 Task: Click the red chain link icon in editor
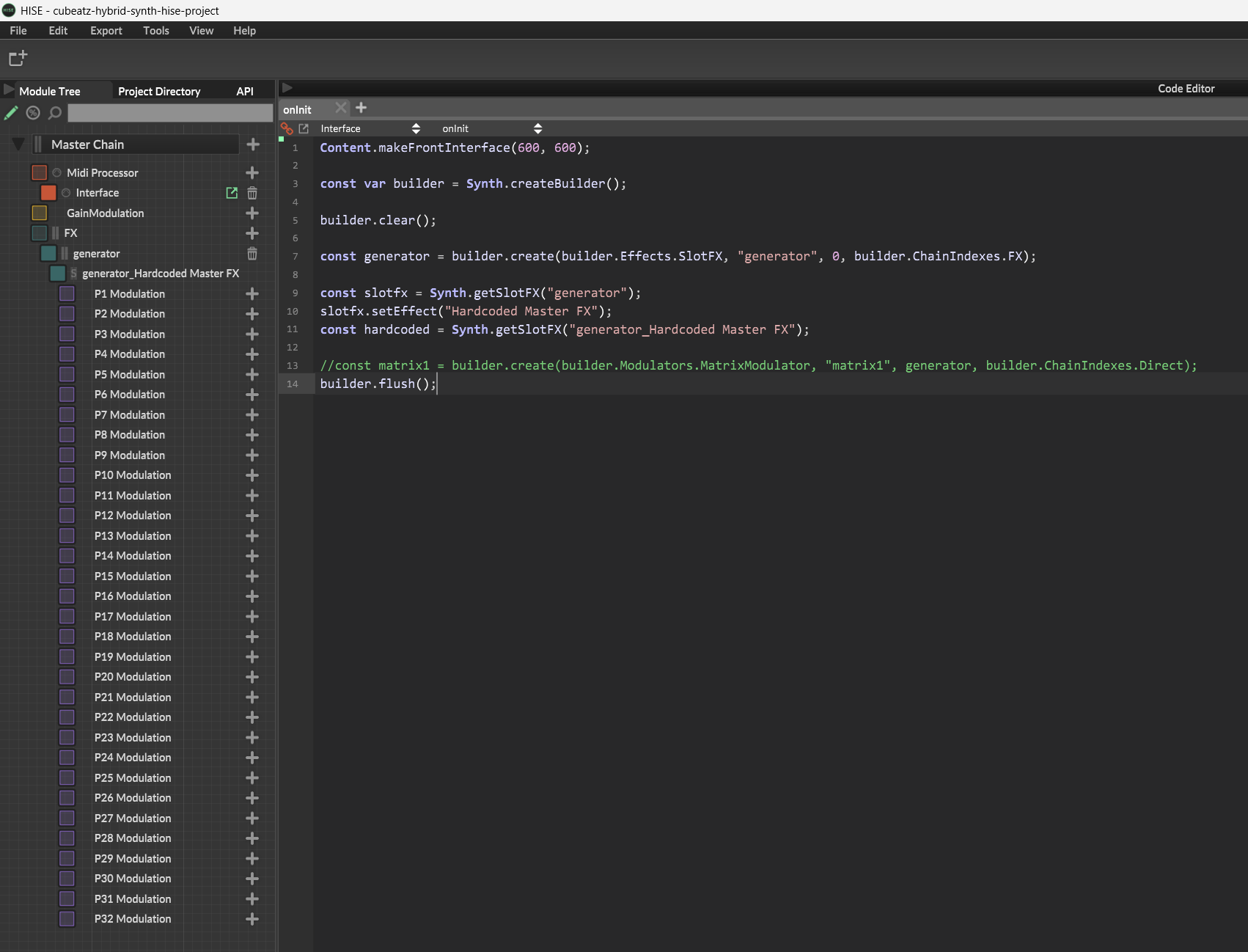(x=287, y=128)
